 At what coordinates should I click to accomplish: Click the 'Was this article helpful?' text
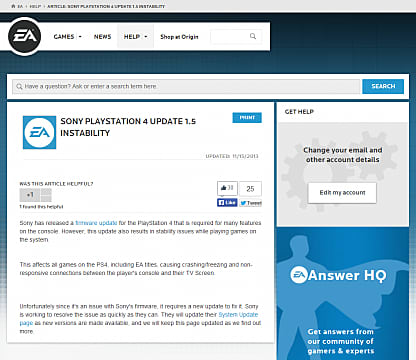(x=56, y=184)
